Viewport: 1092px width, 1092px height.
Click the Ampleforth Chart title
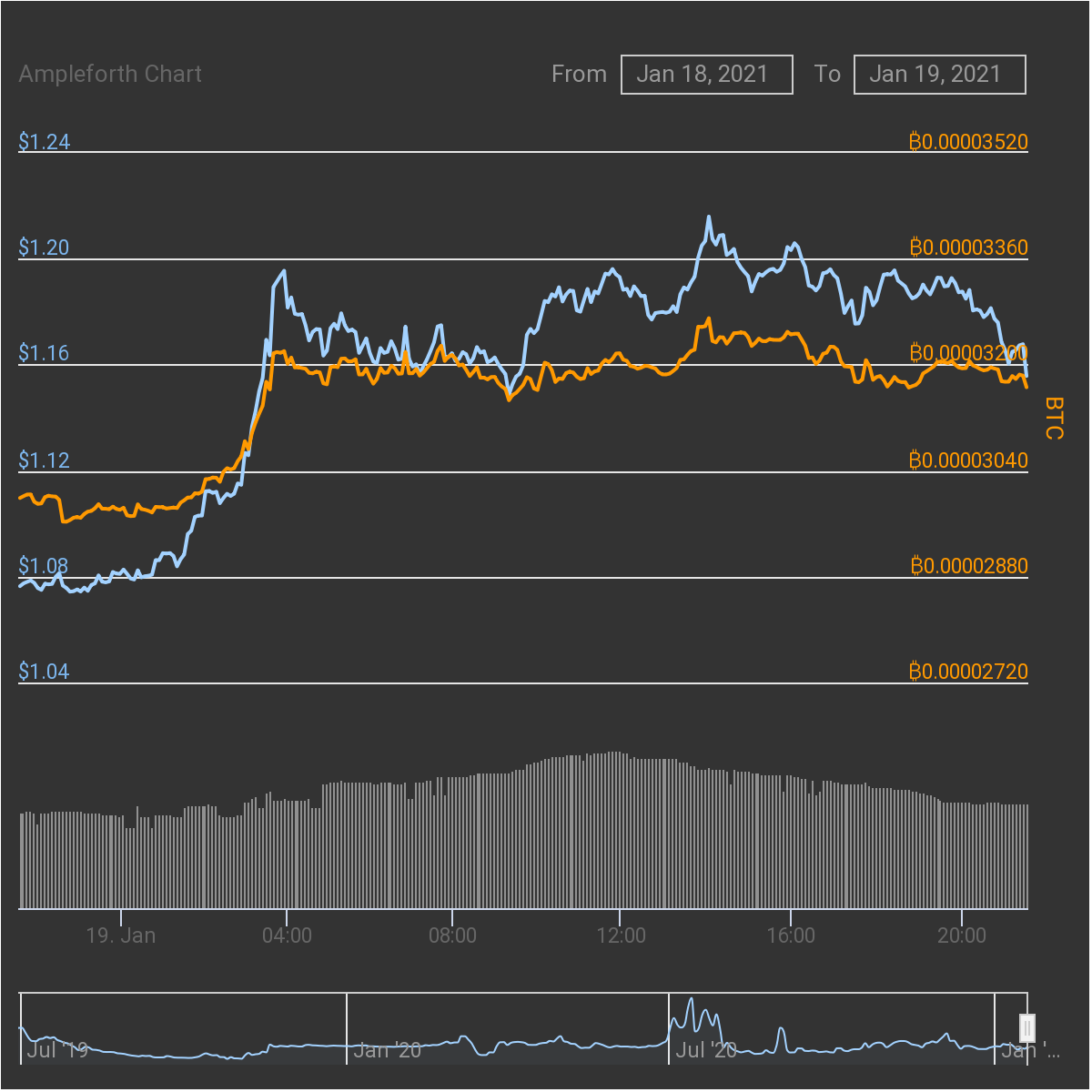pyautogui.click(x=110, y=75)
